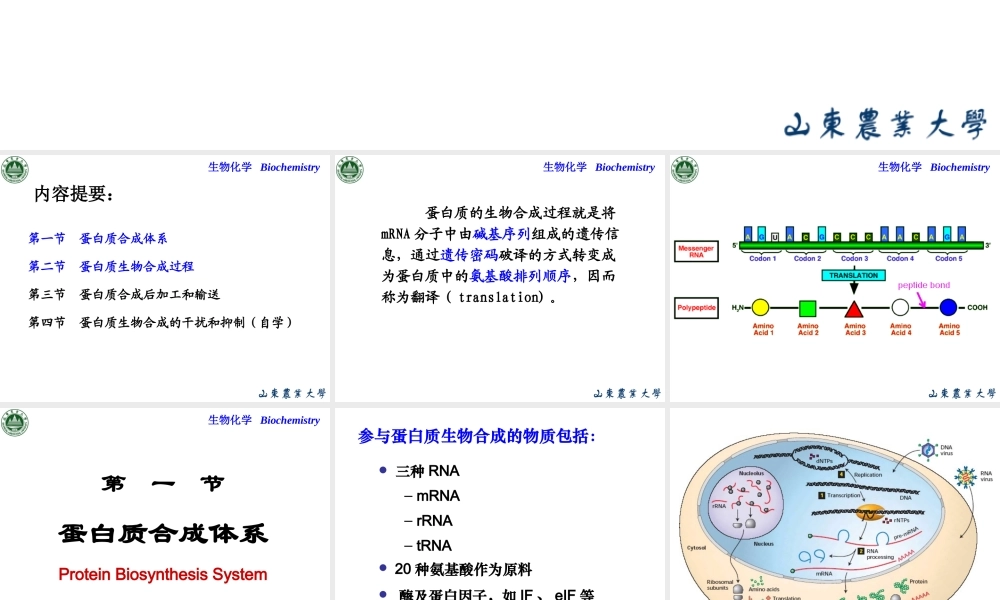The width and height of the screenshot is (1000, 600).
Task: Click the university logo on slide one
Action: coord(14,170)
